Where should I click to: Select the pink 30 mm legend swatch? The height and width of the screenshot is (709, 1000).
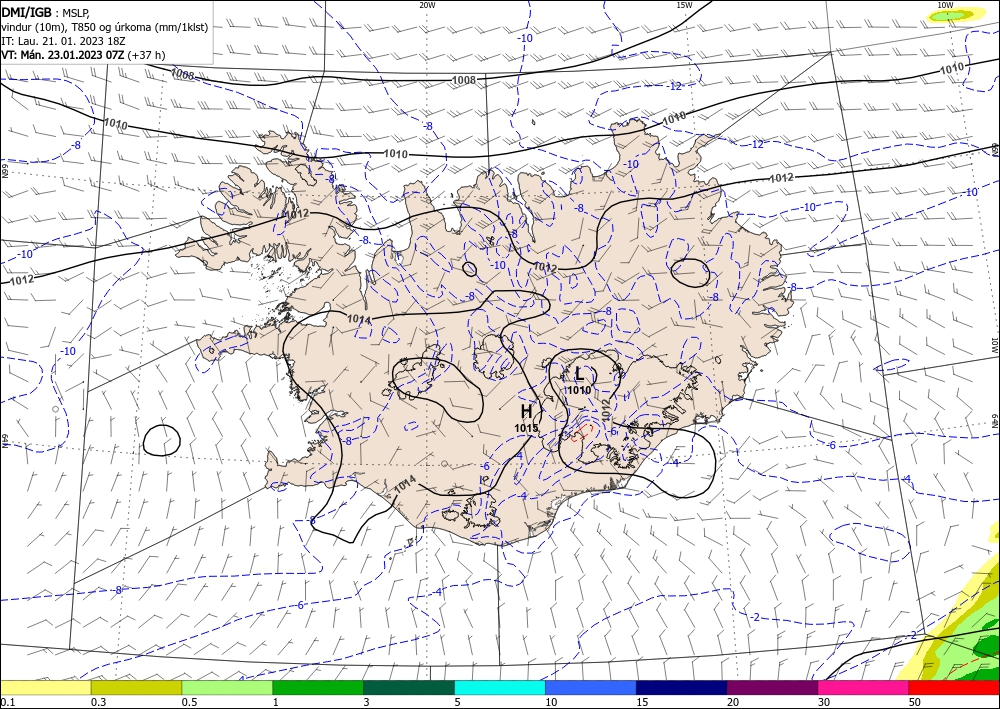point(863,688)
